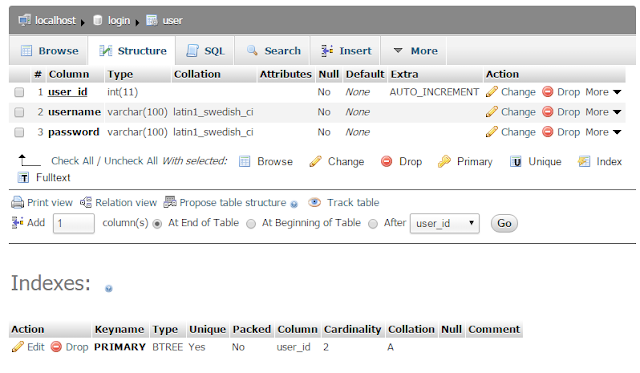Click the Unique index icon
The width and height of the screenshot is (640, 373).
tap(516, 162)
